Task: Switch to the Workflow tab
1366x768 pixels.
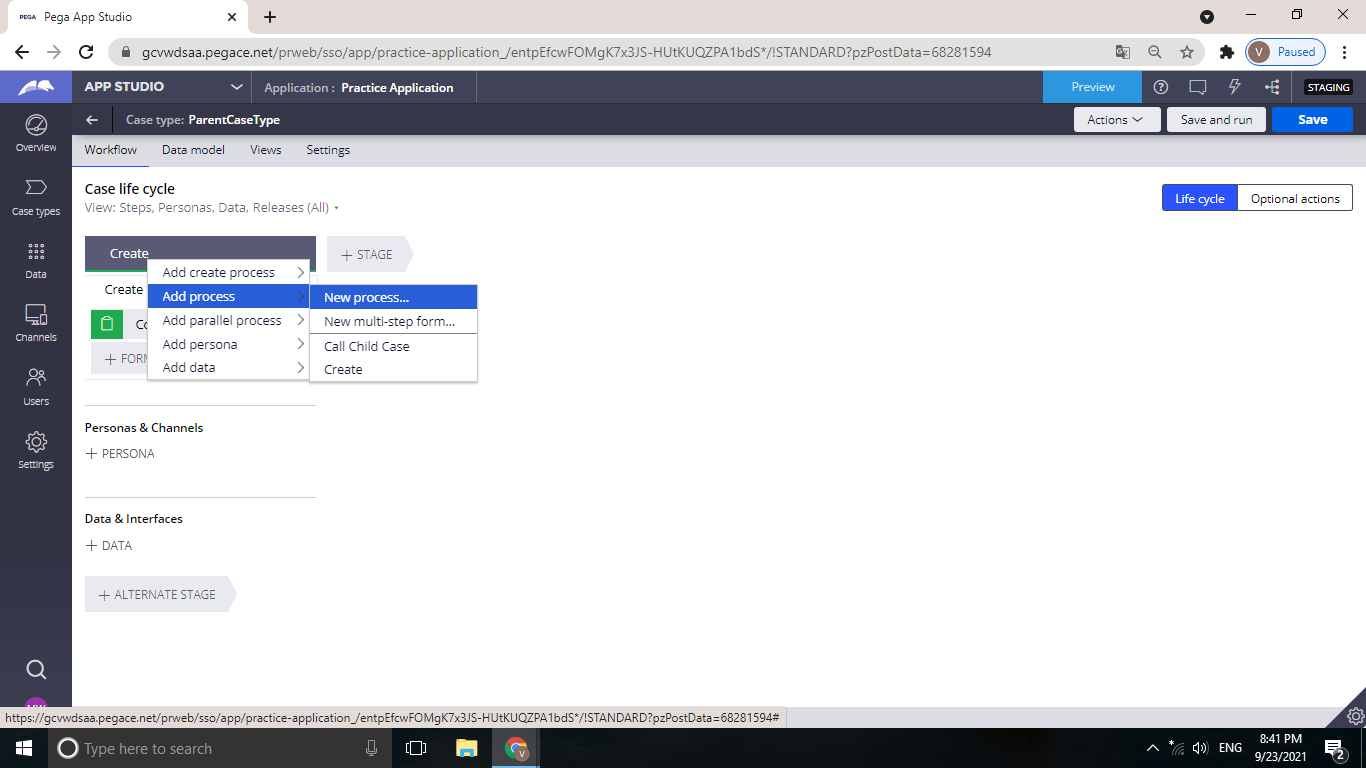Action: 110,150
